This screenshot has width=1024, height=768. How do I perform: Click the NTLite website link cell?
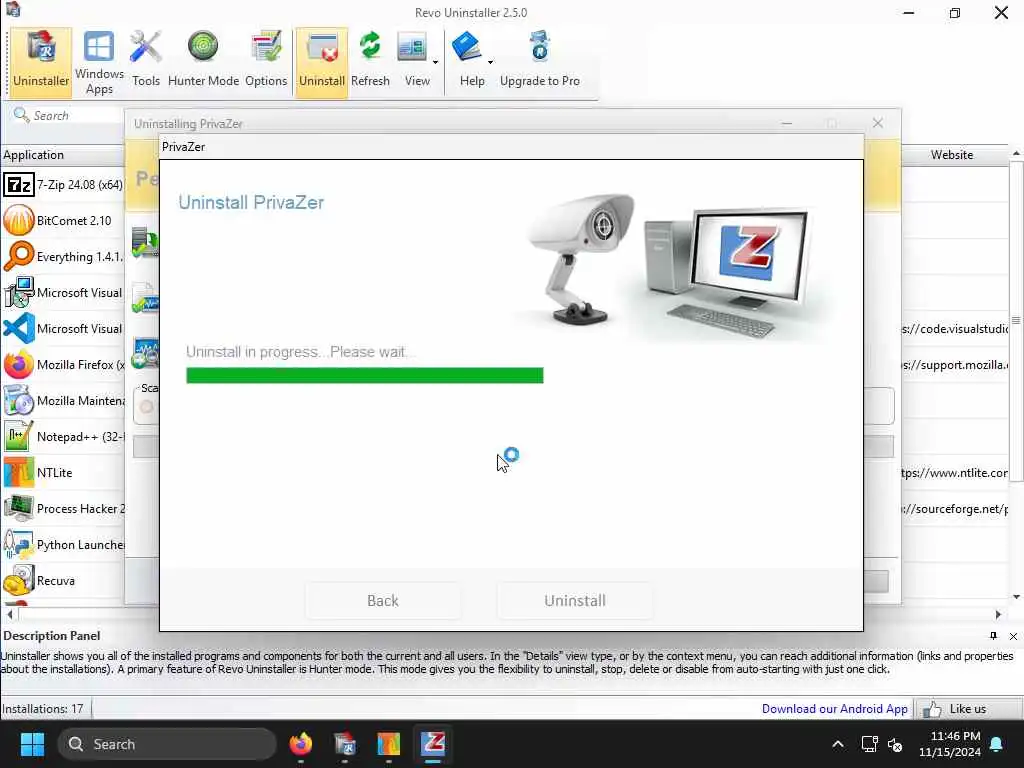point(954,473)
